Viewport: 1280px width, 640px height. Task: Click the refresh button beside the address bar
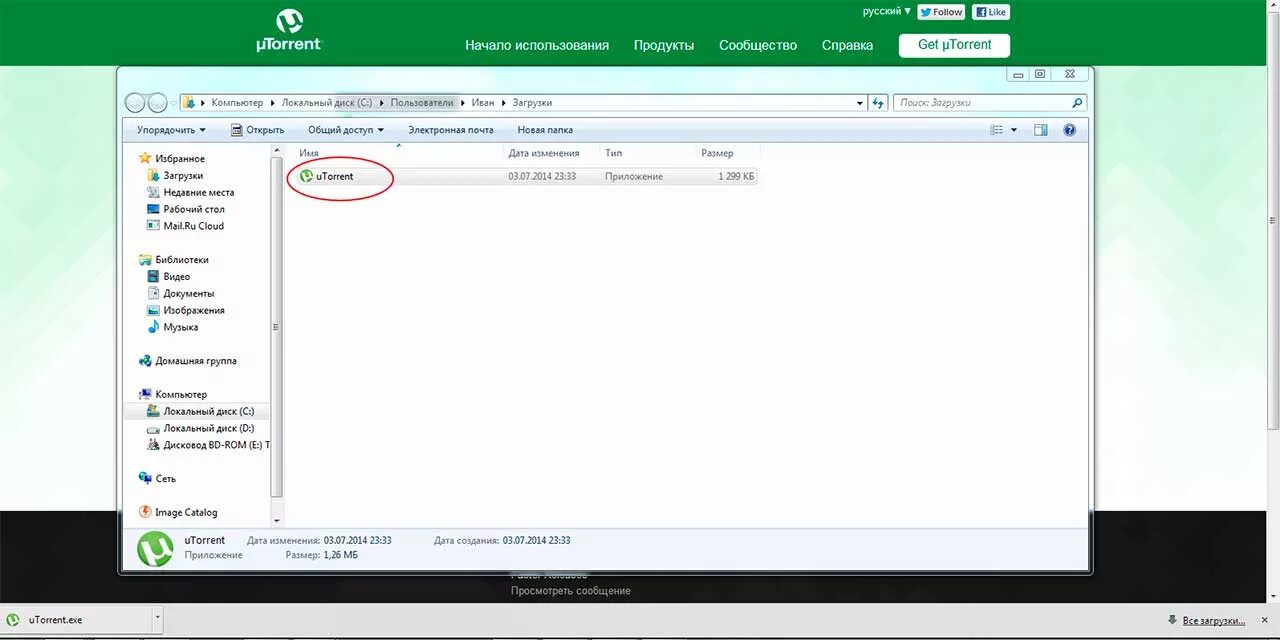click(878, 102)
